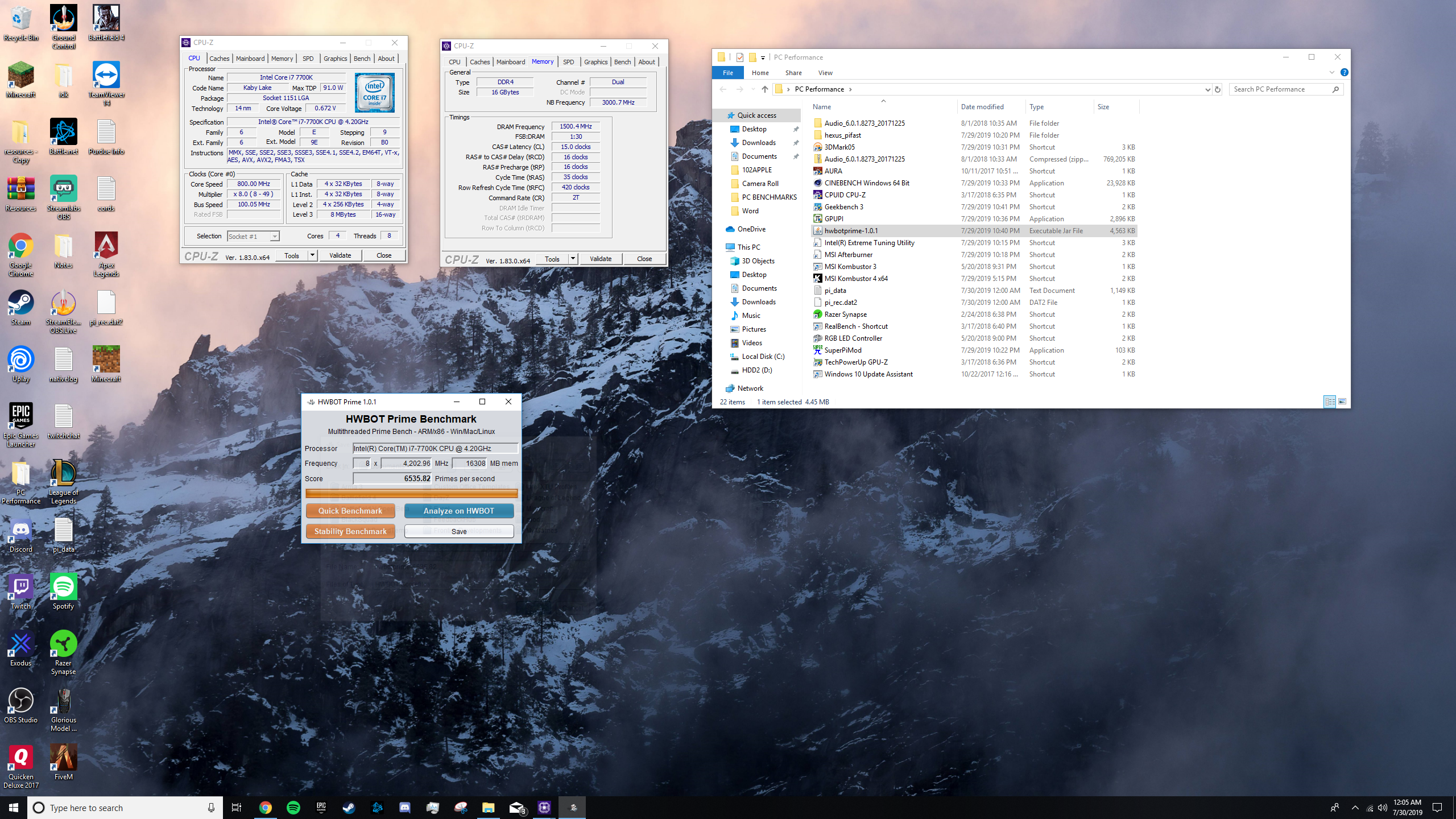Select the Spotify desktop icon
The image size is (1456, 819).
pyautogui.click(x=63, y=591)
